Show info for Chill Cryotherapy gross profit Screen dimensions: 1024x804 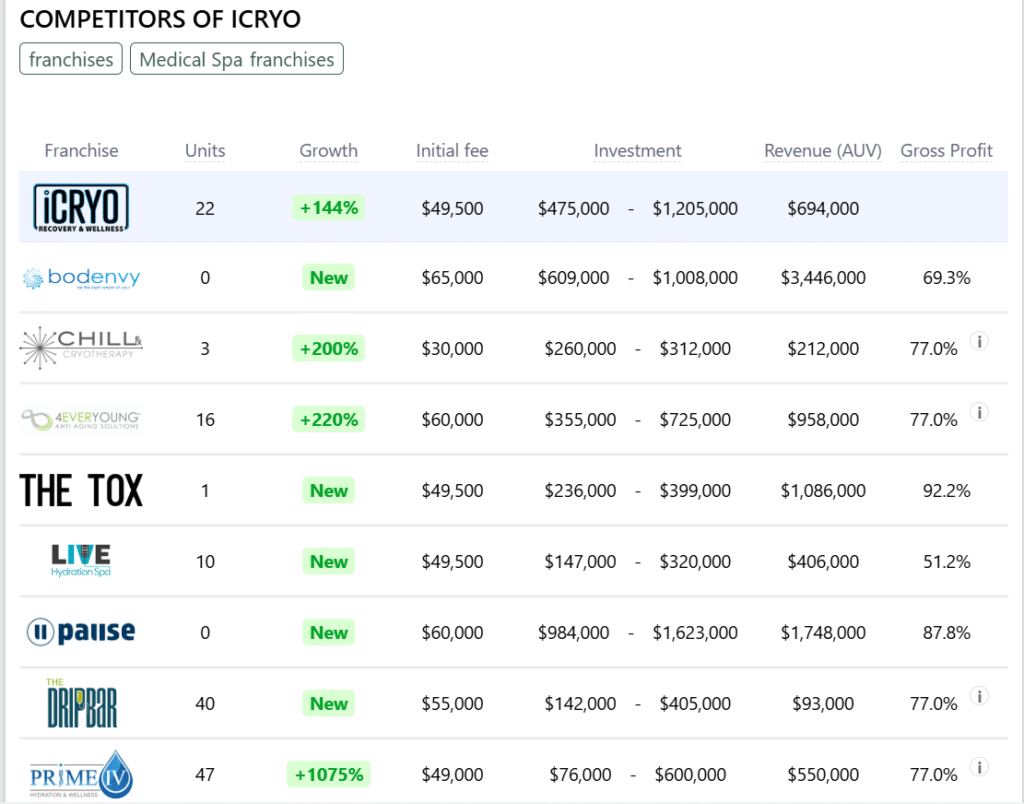pyautogui.click(x=979, y=341)
